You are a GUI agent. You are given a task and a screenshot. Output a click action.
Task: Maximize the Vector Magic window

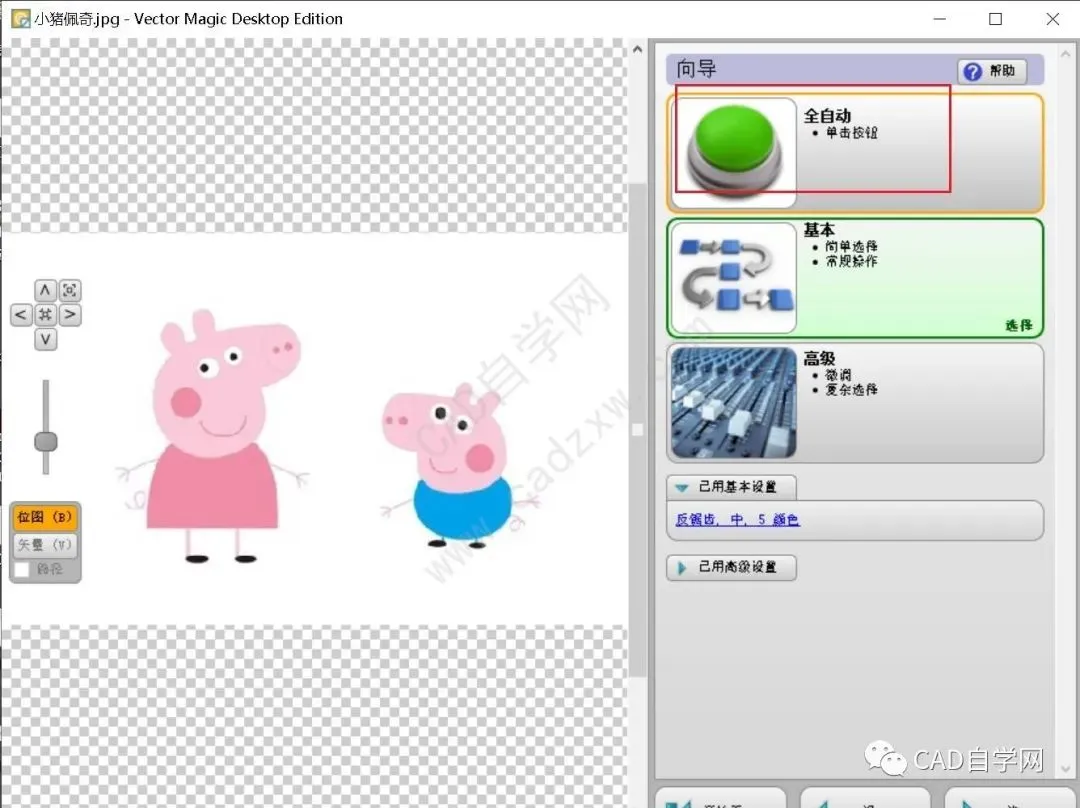tap(995, 19)
